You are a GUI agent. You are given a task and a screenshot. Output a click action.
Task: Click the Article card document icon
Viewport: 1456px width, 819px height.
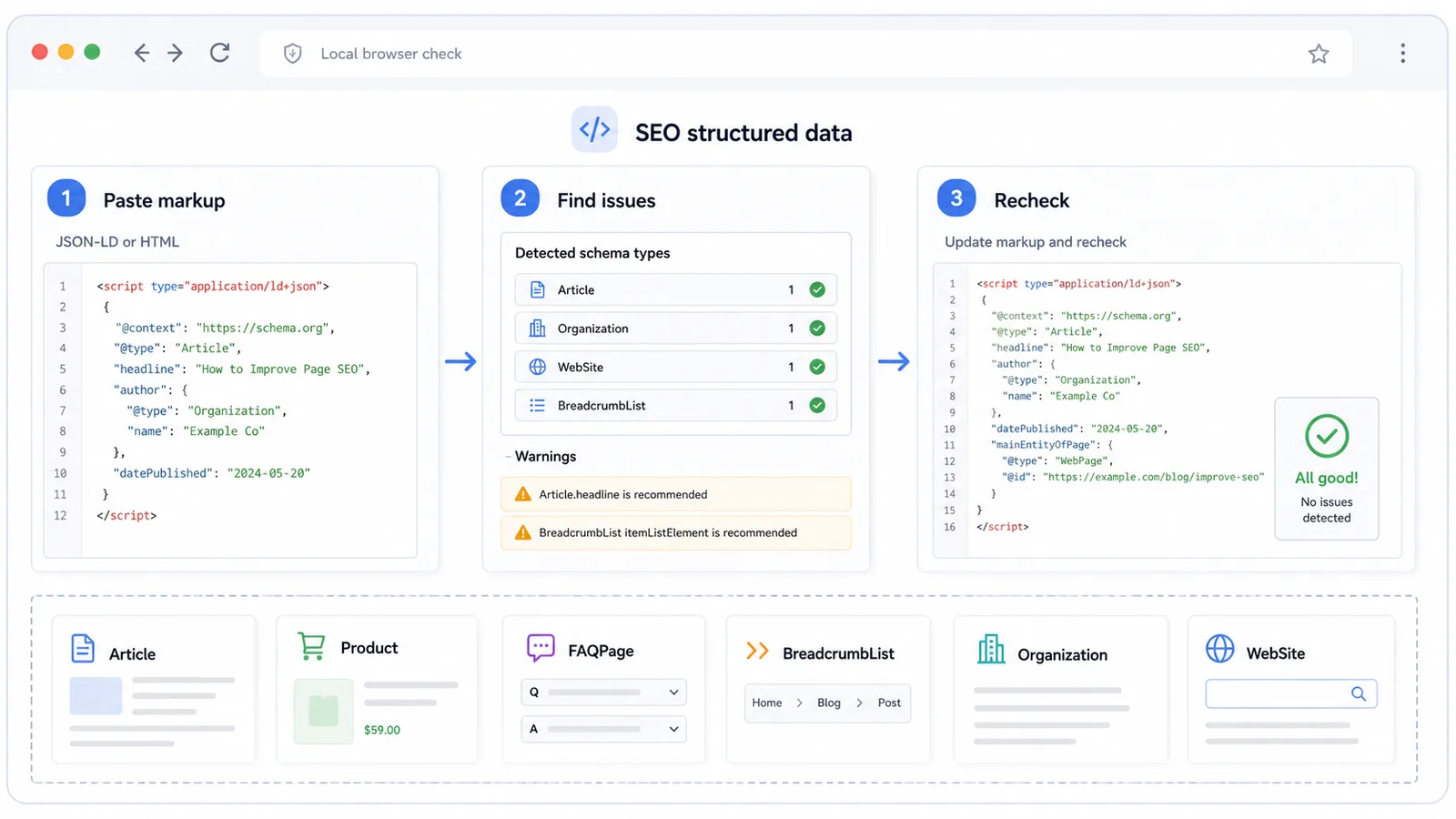point(83,648)
